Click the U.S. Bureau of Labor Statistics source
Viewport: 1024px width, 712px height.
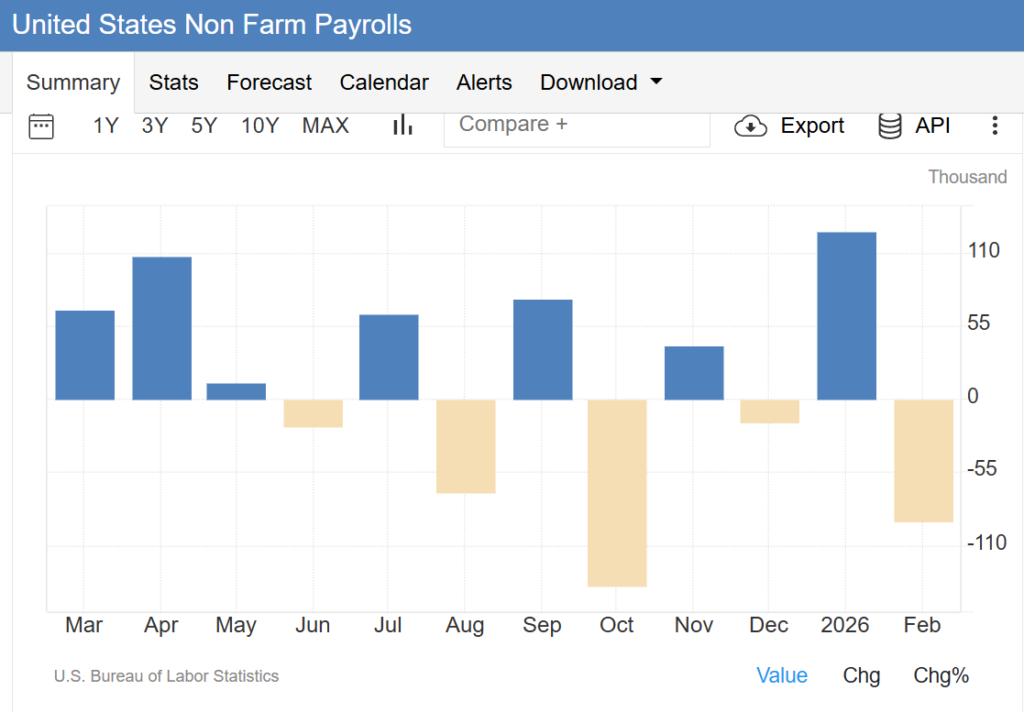pyautogui.click(x=166, y=677)
